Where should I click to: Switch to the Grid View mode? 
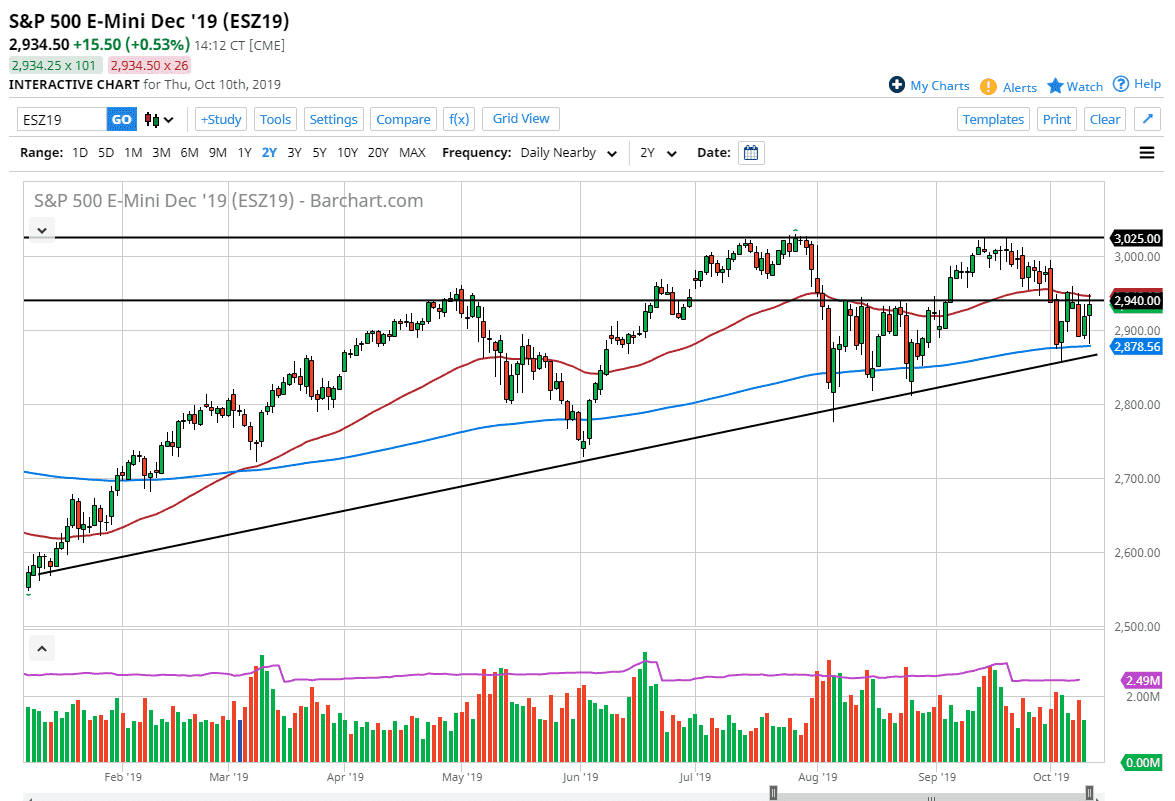tap(520, 119)
